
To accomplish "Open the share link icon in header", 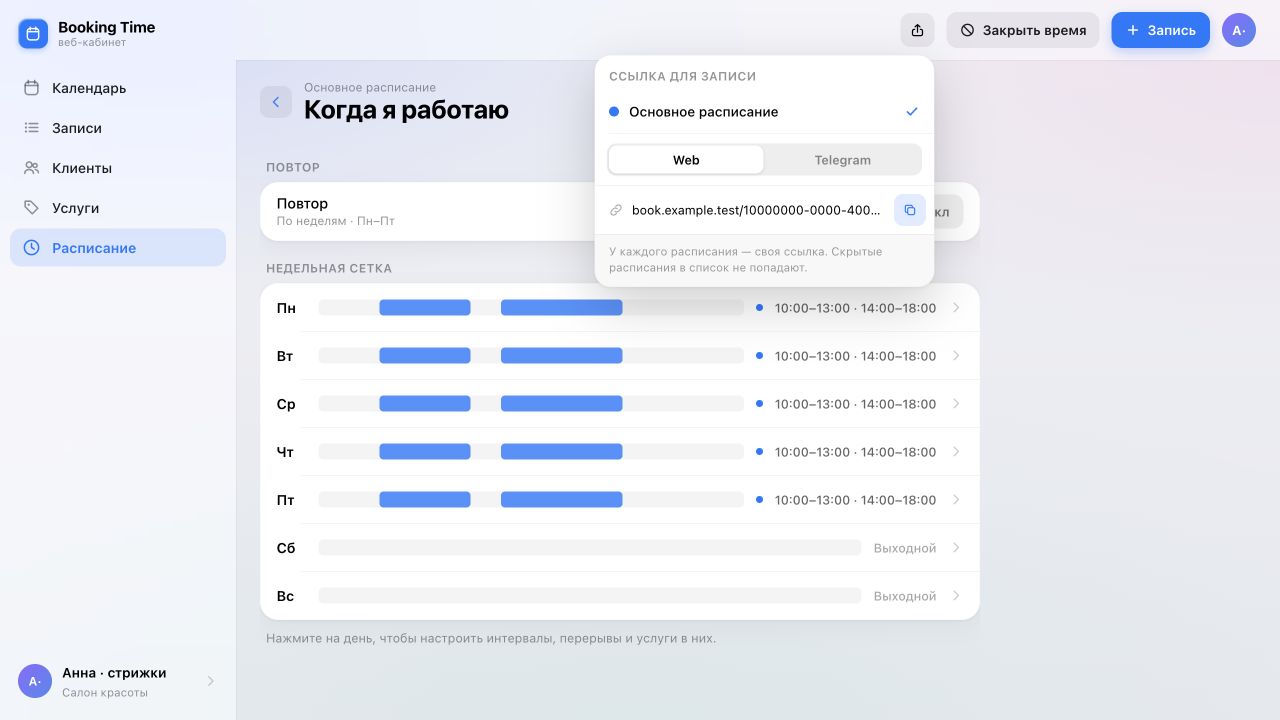I will 918,30.
